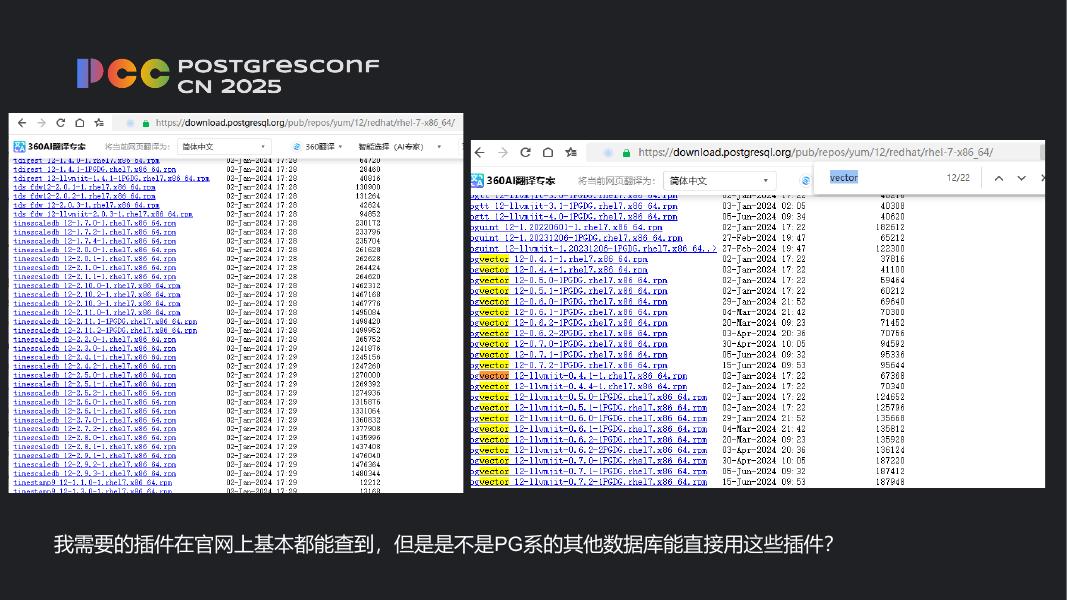Open pgvector_12-llvmjit-0.6.2-2PGDG rpm link
Viewport: 1067px width, 600px height.
click(x=589, y=450)
